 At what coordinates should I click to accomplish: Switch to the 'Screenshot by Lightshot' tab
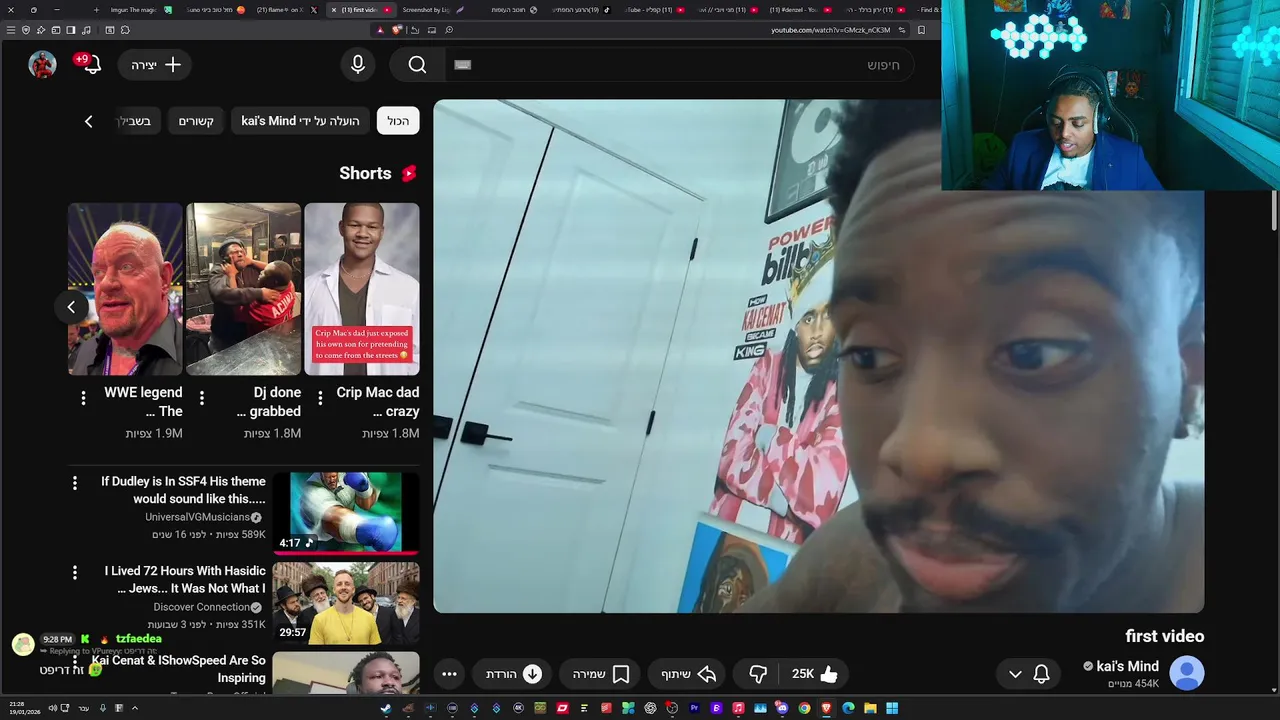[x=433, y=10]
